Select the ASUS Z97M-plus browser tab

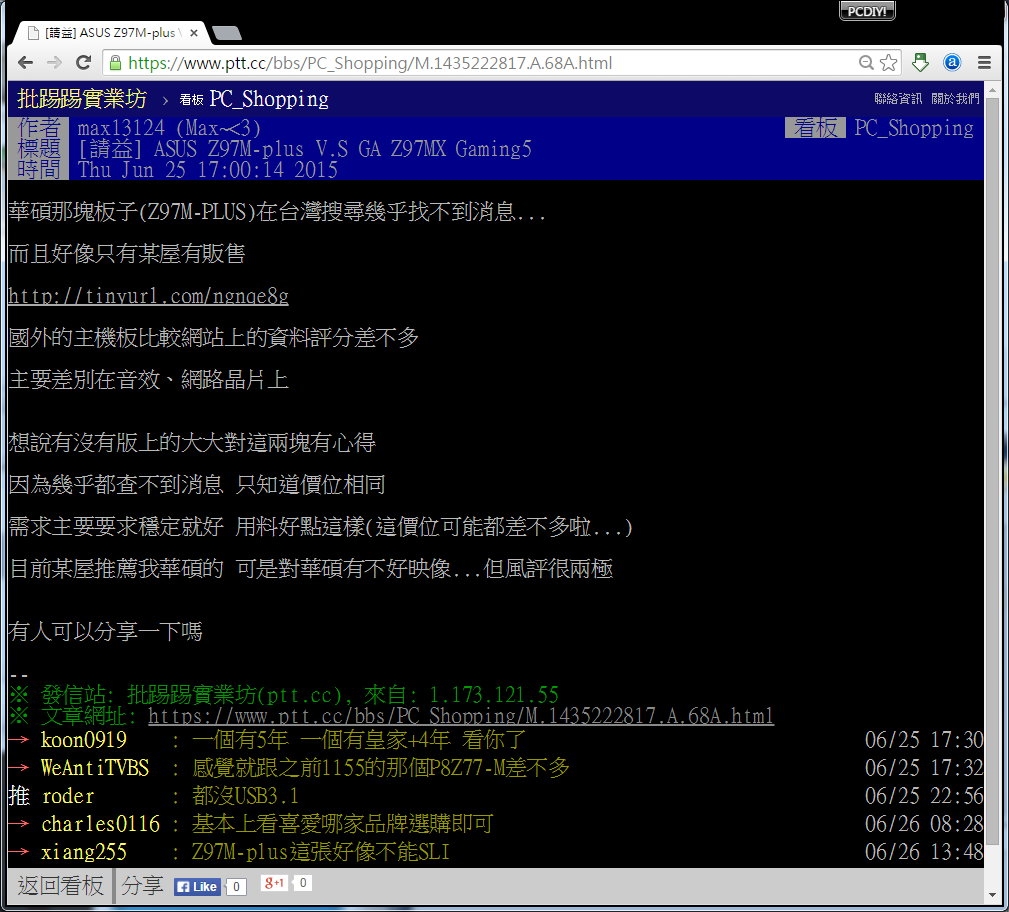pos(109,33)
